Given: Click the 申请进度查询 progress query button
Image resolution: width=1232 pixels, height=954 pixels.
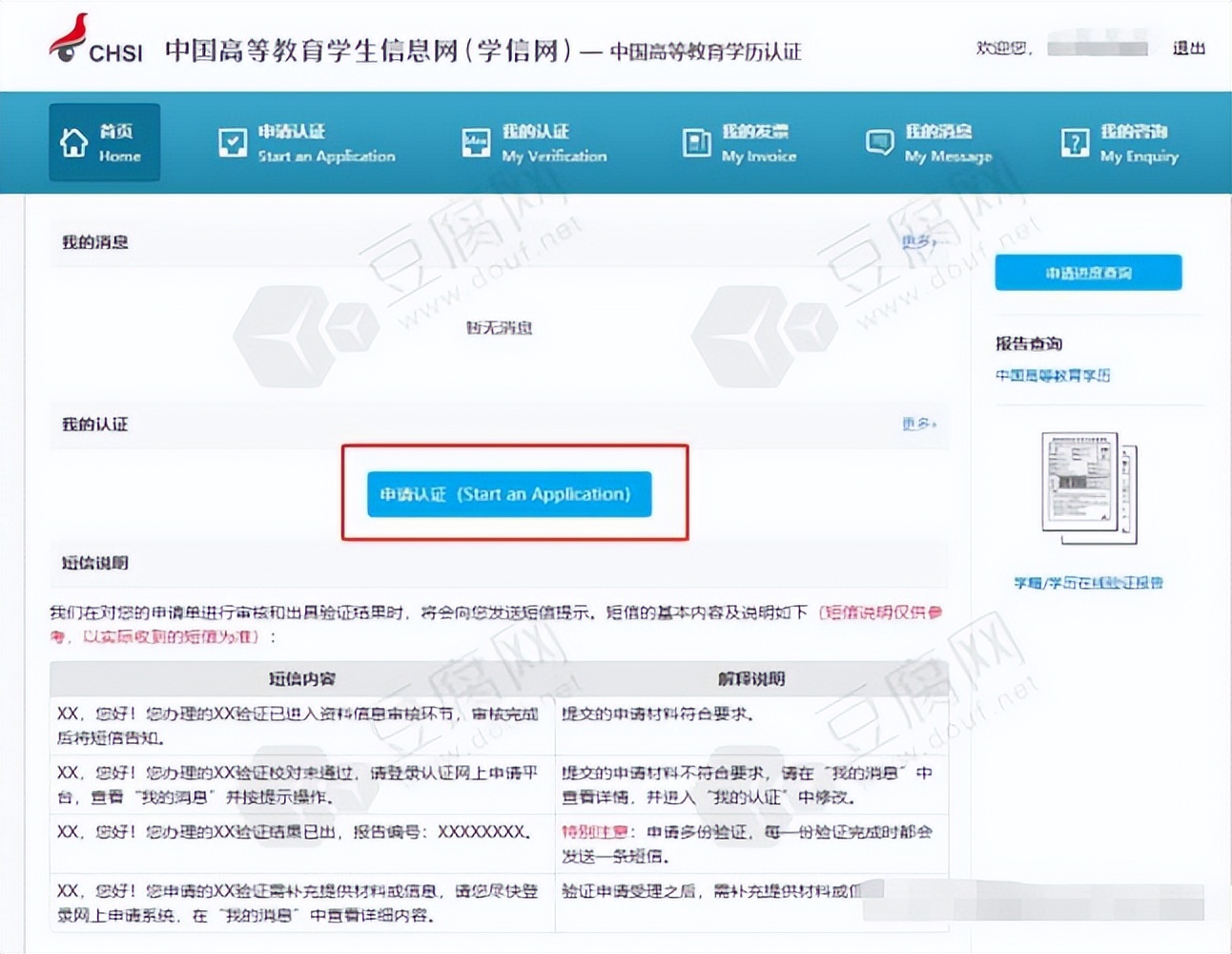Looking at the screenshot, I should tap(1087, 272).
